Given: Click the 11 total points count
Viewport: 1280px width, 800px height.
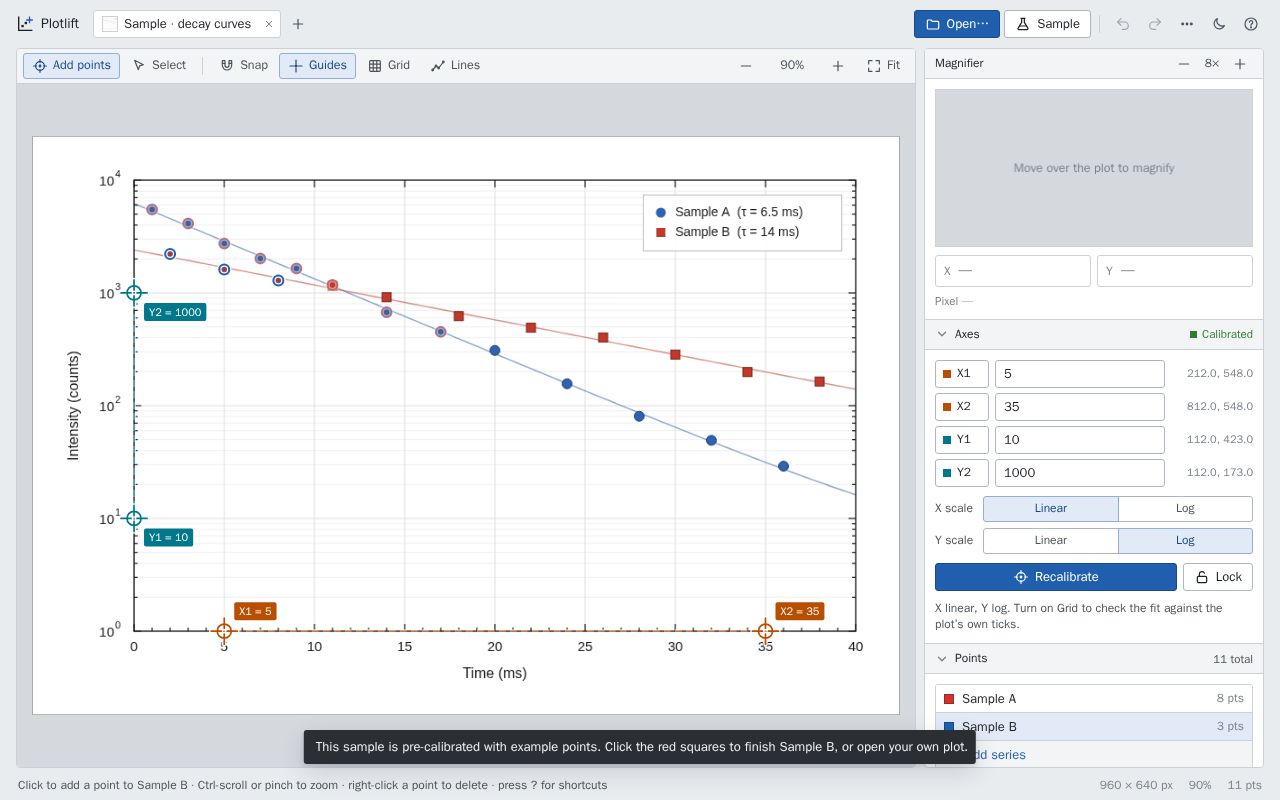Looking at the screenshot, I should tap(1233, 659).
